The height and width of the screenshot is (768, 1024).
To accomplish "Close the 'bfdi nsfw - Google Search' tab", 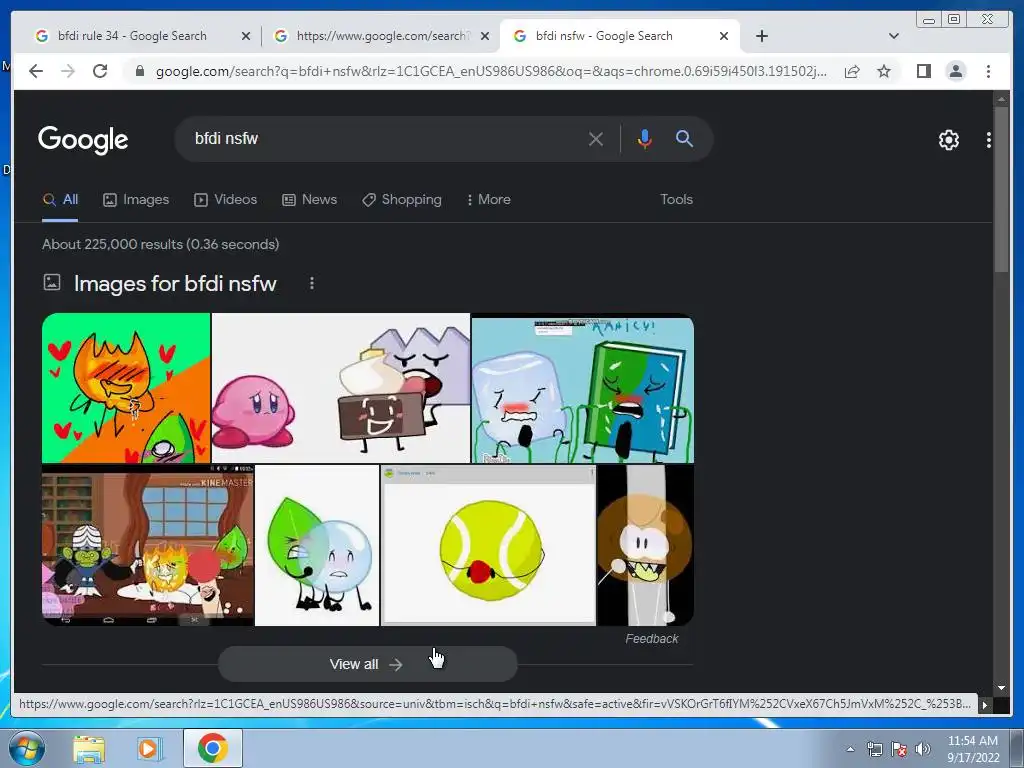I will pyautogui.click(x=724, y=37).
